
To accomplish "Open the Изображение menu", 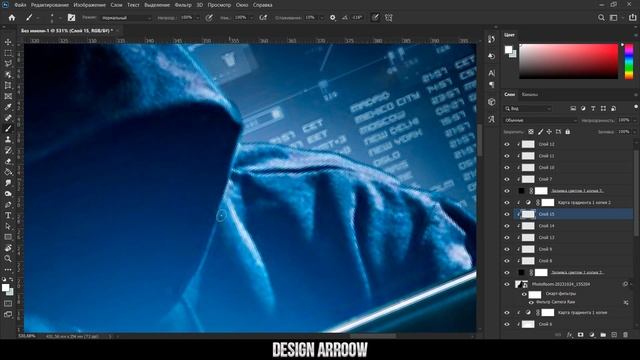I will [x=89, y=5].
